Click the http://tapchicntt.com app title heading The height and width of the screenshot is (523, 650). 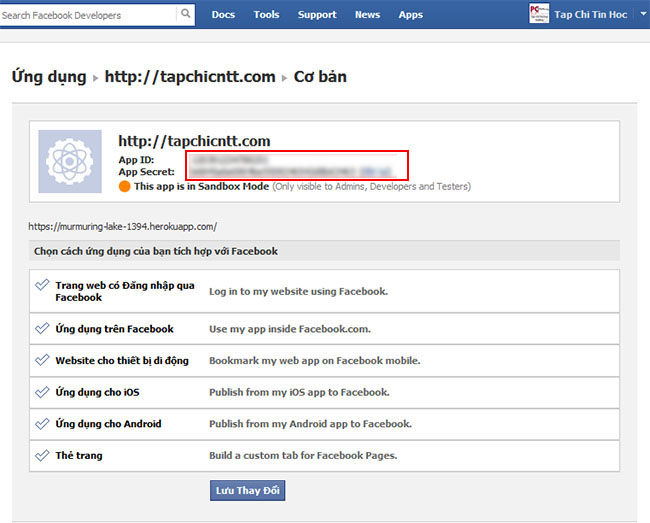click(x=194, y=141)
